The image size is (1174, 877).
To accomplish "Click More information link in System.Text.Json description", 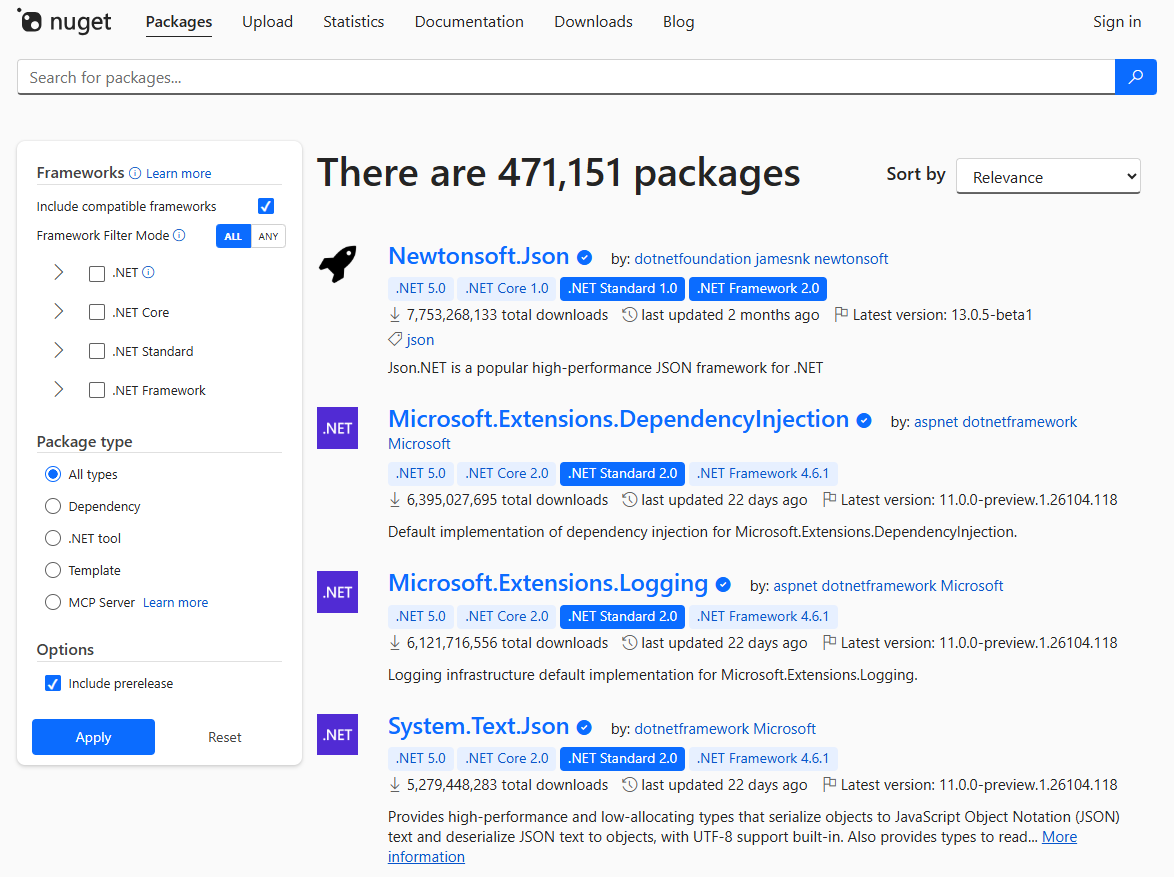I will (x=1059, y=837).
